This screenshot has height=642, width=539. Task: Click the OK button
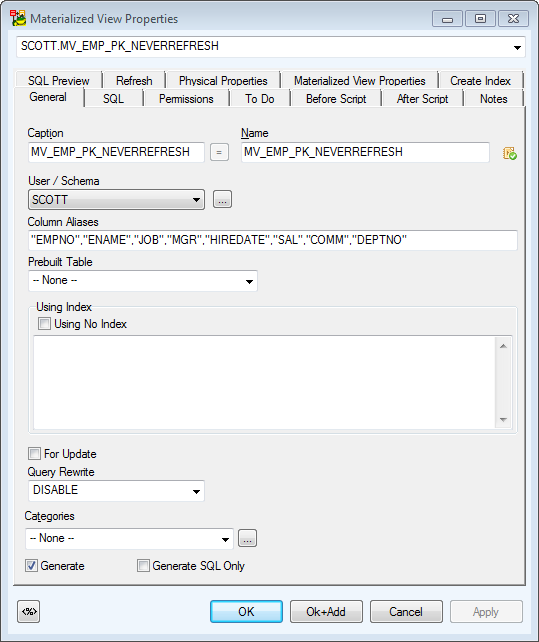tap(246, 612)
